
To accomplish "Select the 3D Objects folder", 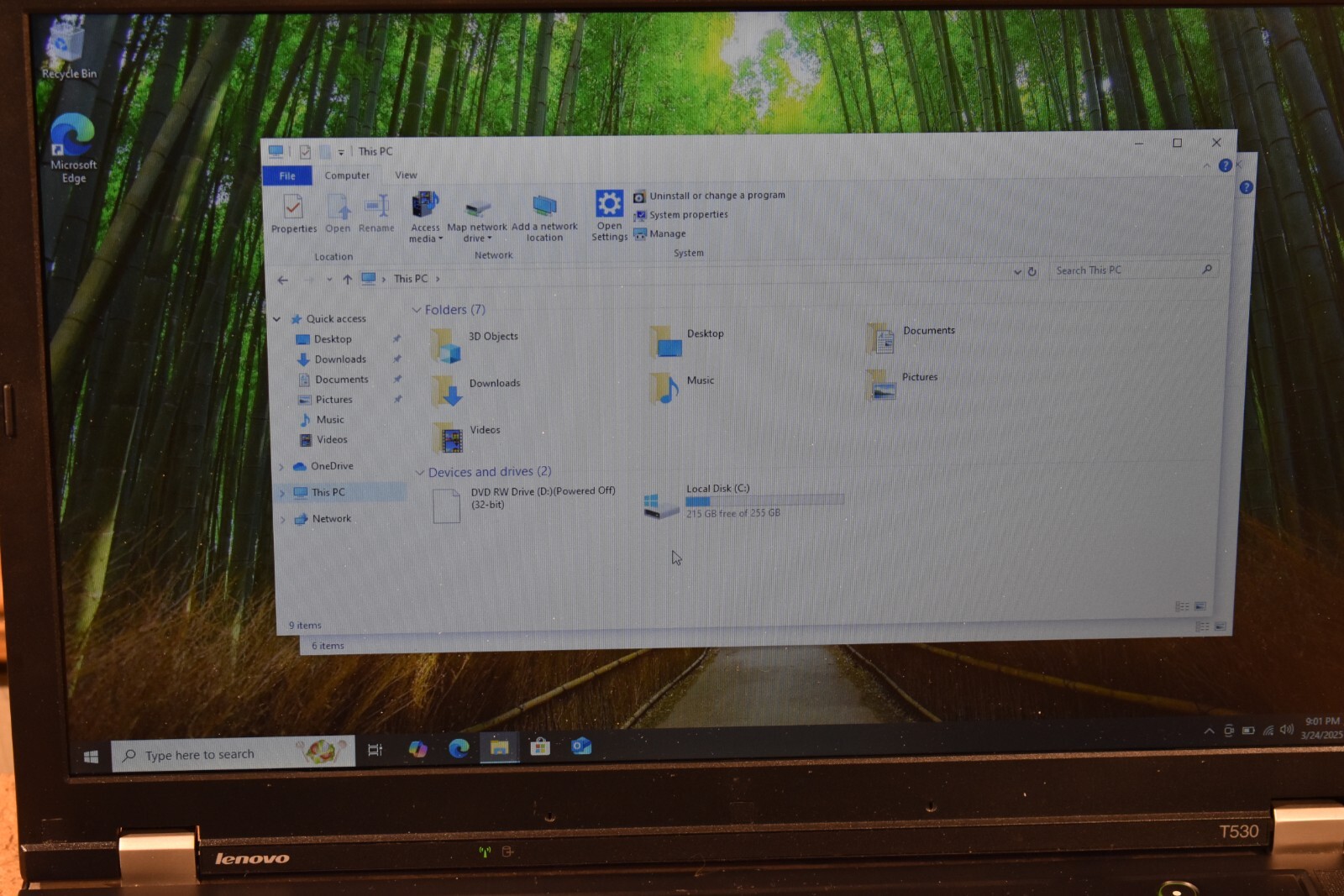I will pyautogui.click(x=475, y=344).
